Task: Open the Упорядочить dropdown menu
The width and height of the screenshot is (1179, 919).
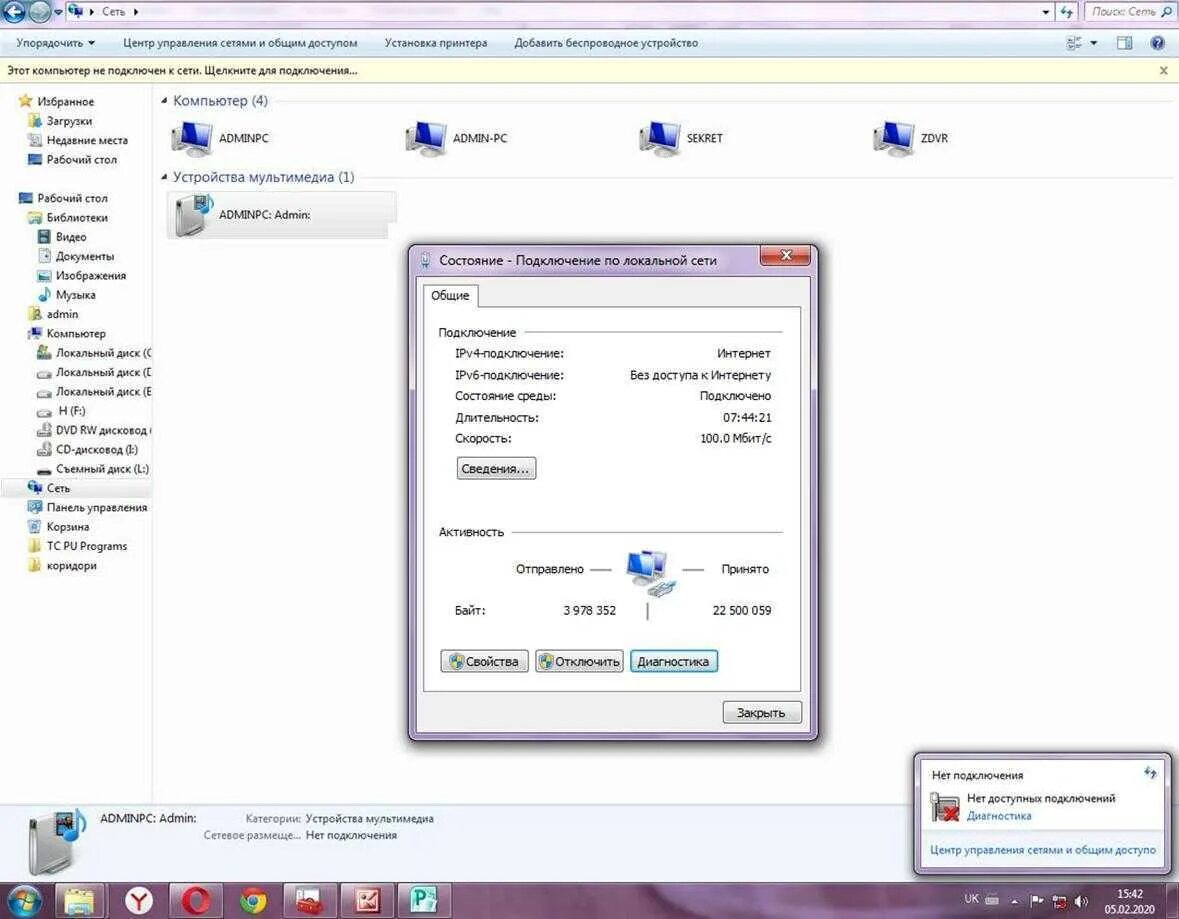Action: [x=56, y=43]
